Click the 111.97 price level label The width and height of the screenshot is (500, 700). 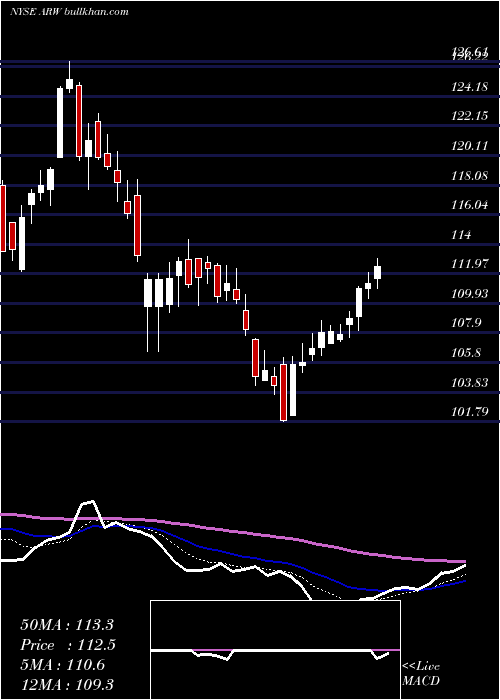pyautogui.click(x=469, y=264)
